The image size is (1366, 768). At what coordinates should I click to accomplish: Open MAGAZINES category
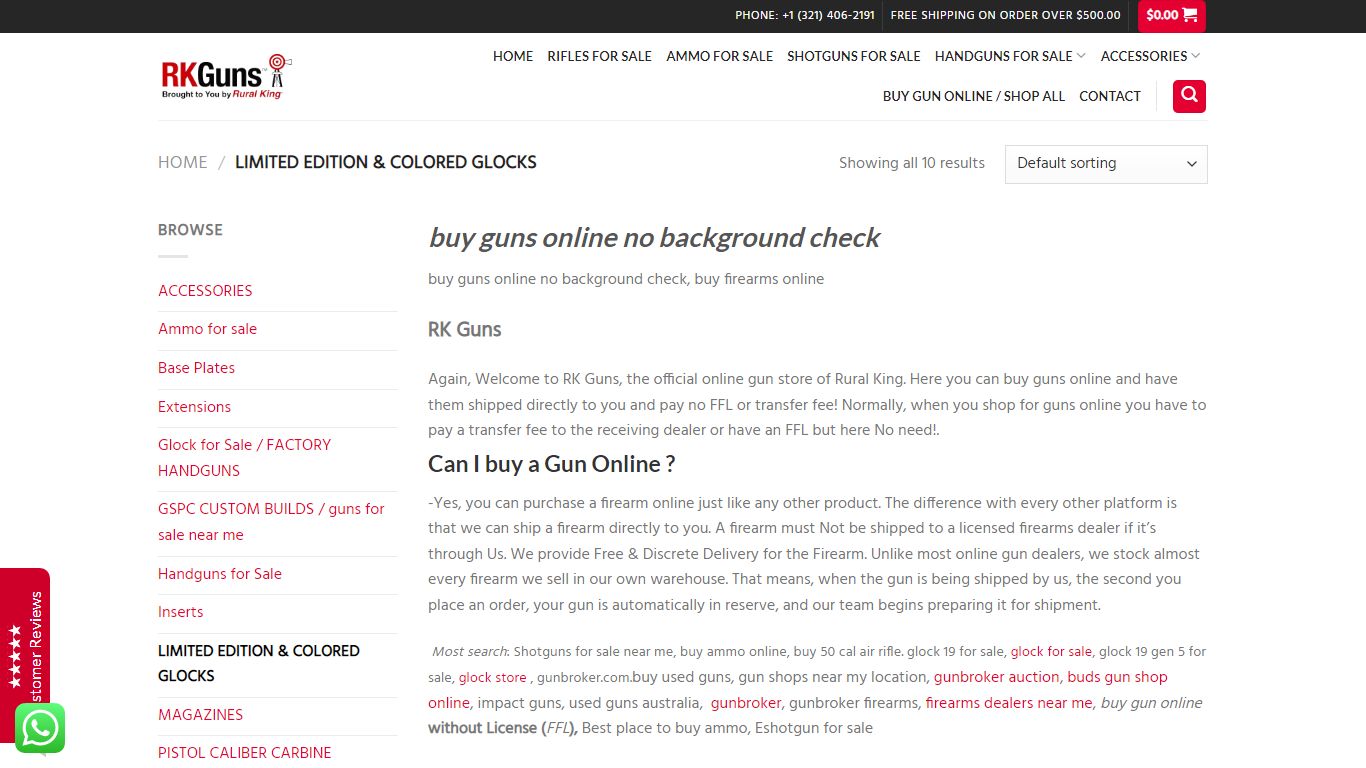pos(200,715)
